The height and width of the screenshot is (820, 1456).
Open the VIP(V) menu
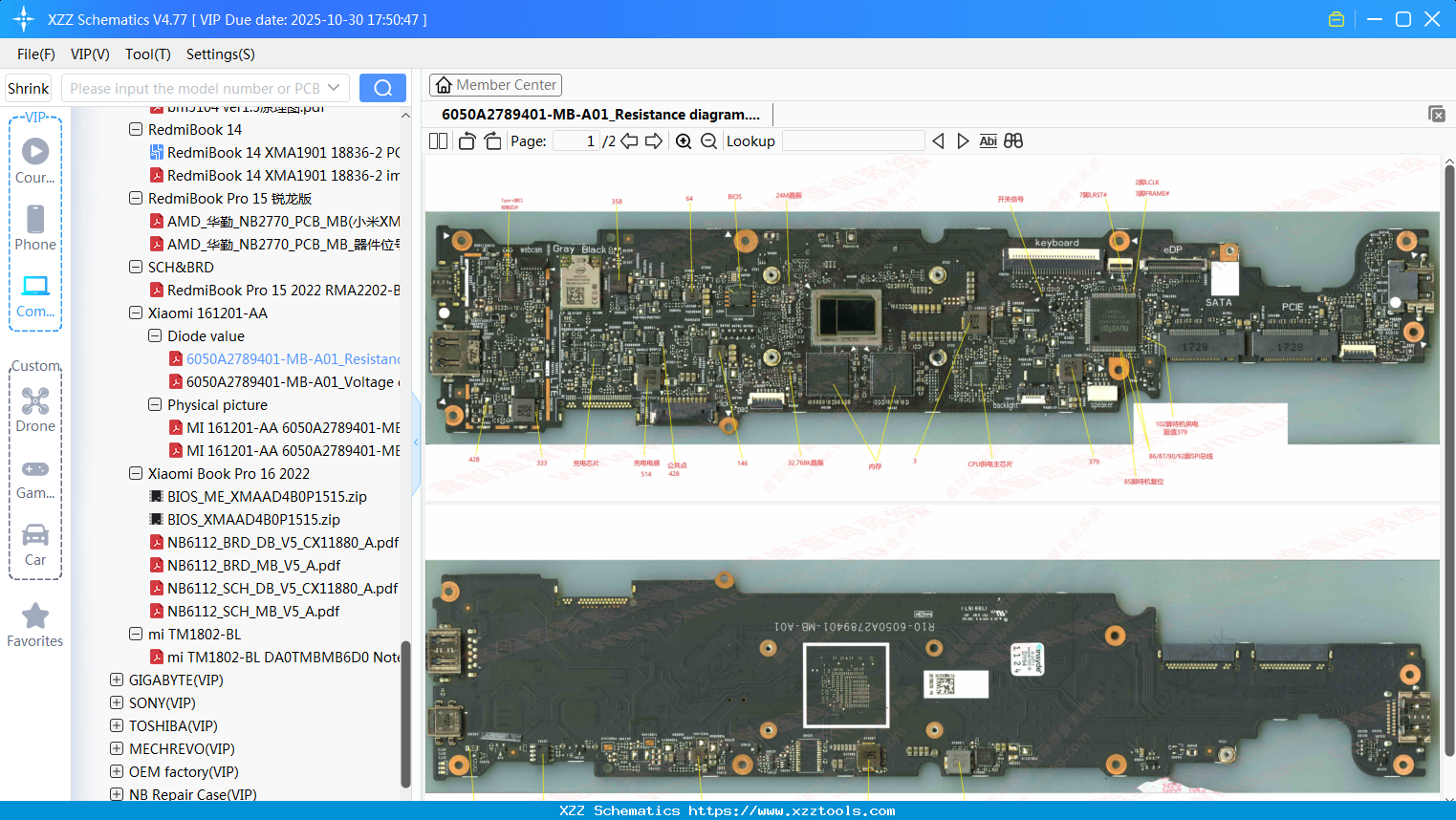90,54
